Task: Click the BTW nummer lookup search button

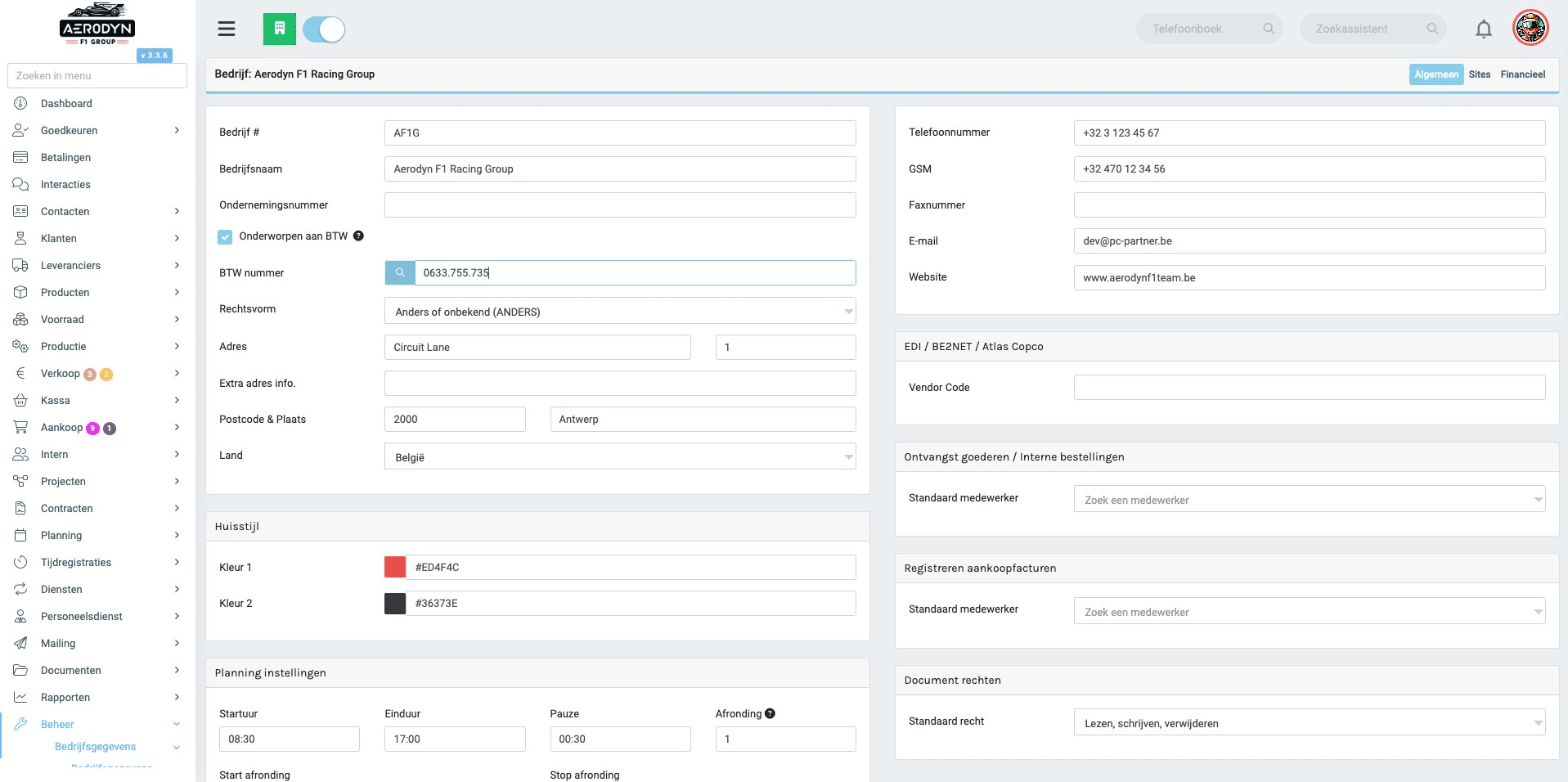Action: [x=400, y=272]
